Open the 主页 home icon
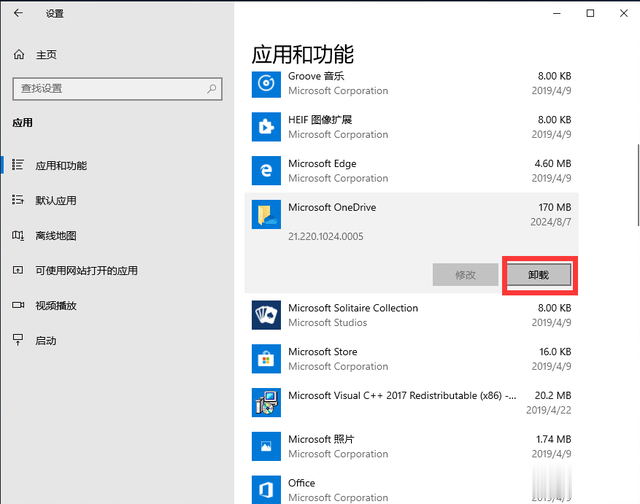The image size is (640, 504). click(19, 54)
